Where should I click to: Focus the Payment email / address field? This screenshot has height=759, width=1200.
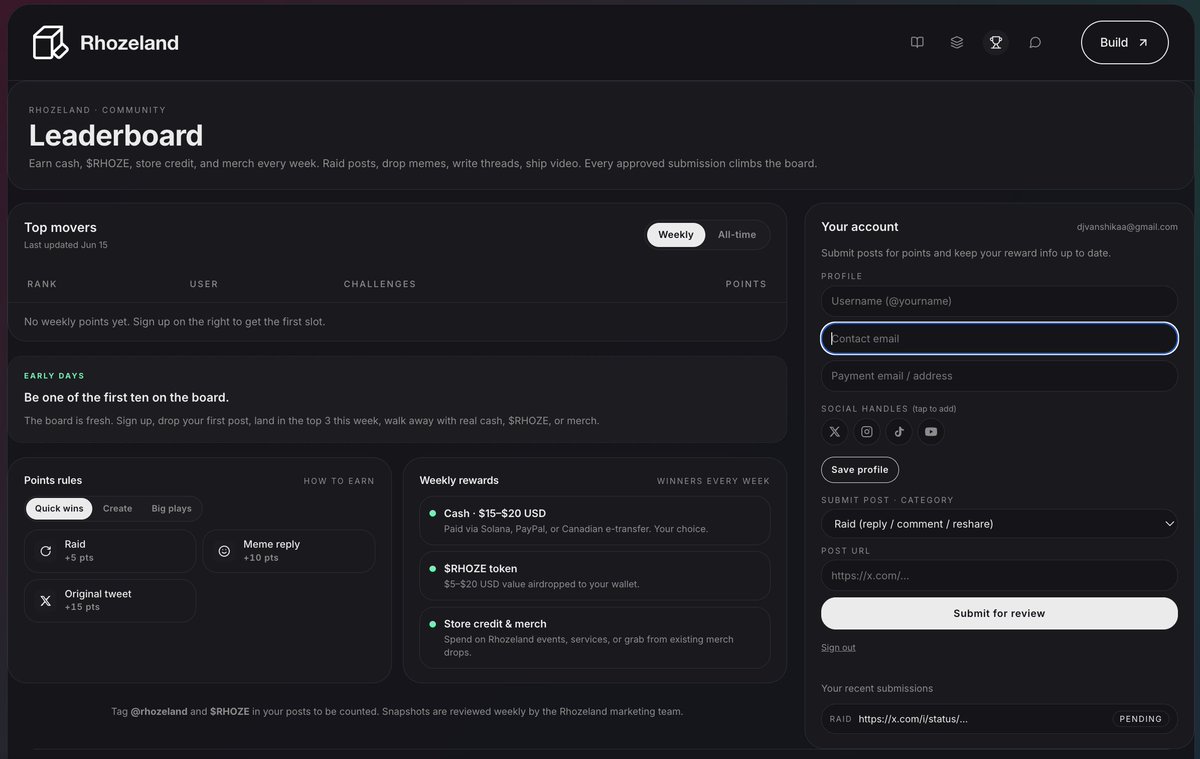click(999, 376)
